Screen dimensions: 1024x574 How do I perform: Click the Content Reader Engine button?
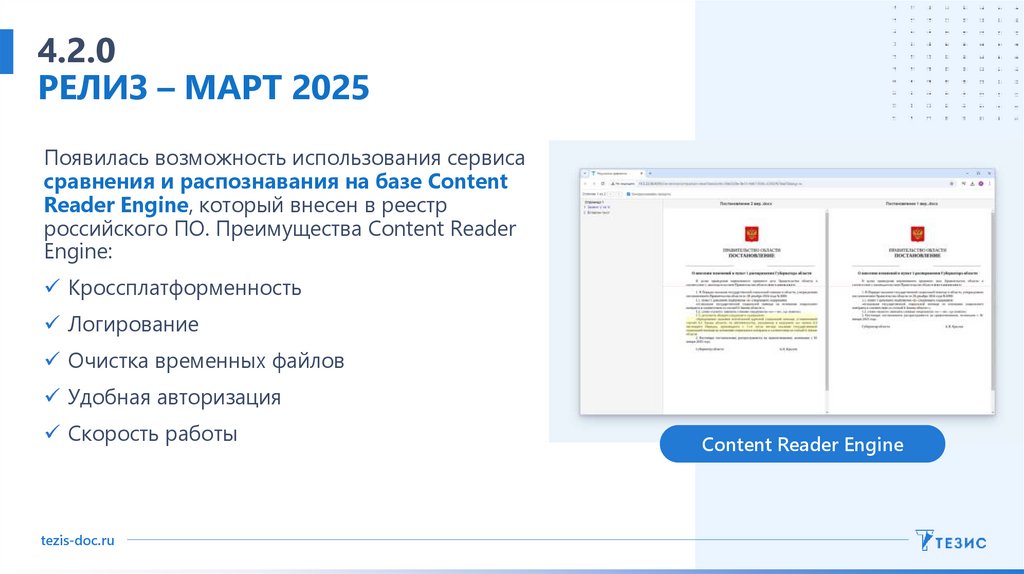[802, 444]
